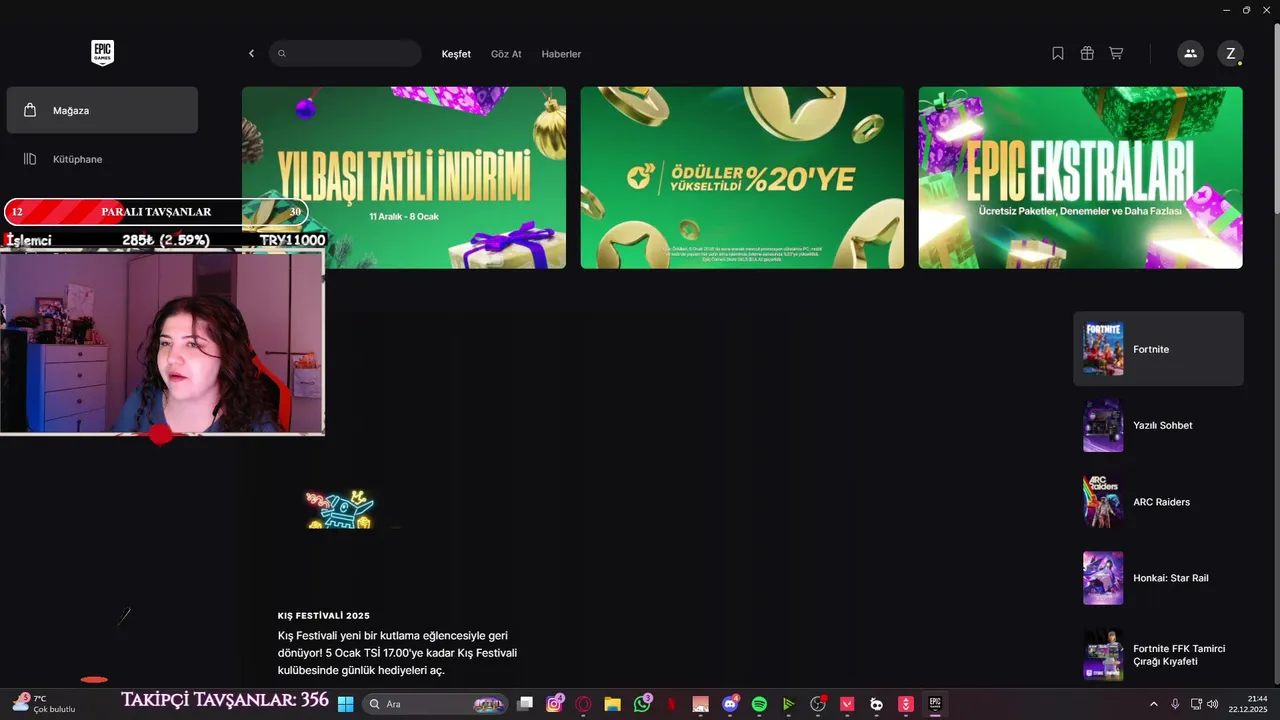Click the Windows Ara search box
Viewport: 1280px width, 720px height.
[433, 704]
